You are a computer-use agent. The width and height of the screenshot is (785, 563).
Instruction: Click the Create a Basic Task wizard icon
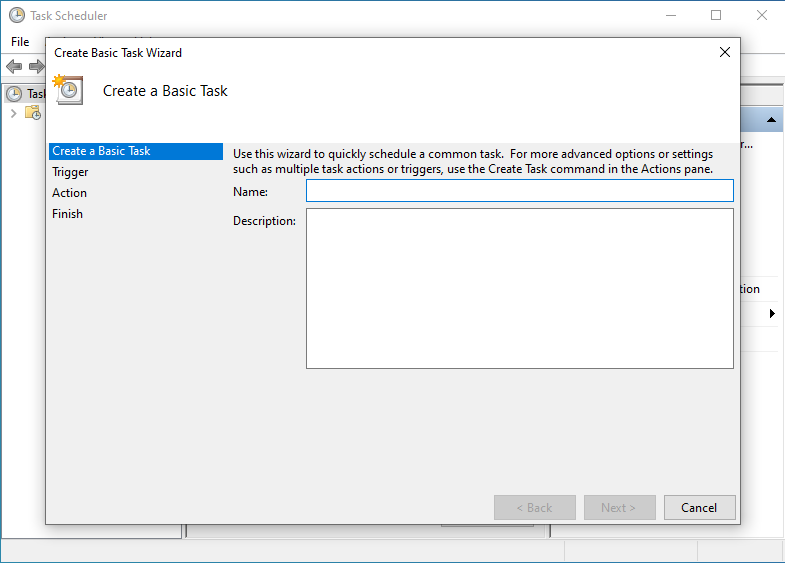pyautogui.click(x=68, y=90)
